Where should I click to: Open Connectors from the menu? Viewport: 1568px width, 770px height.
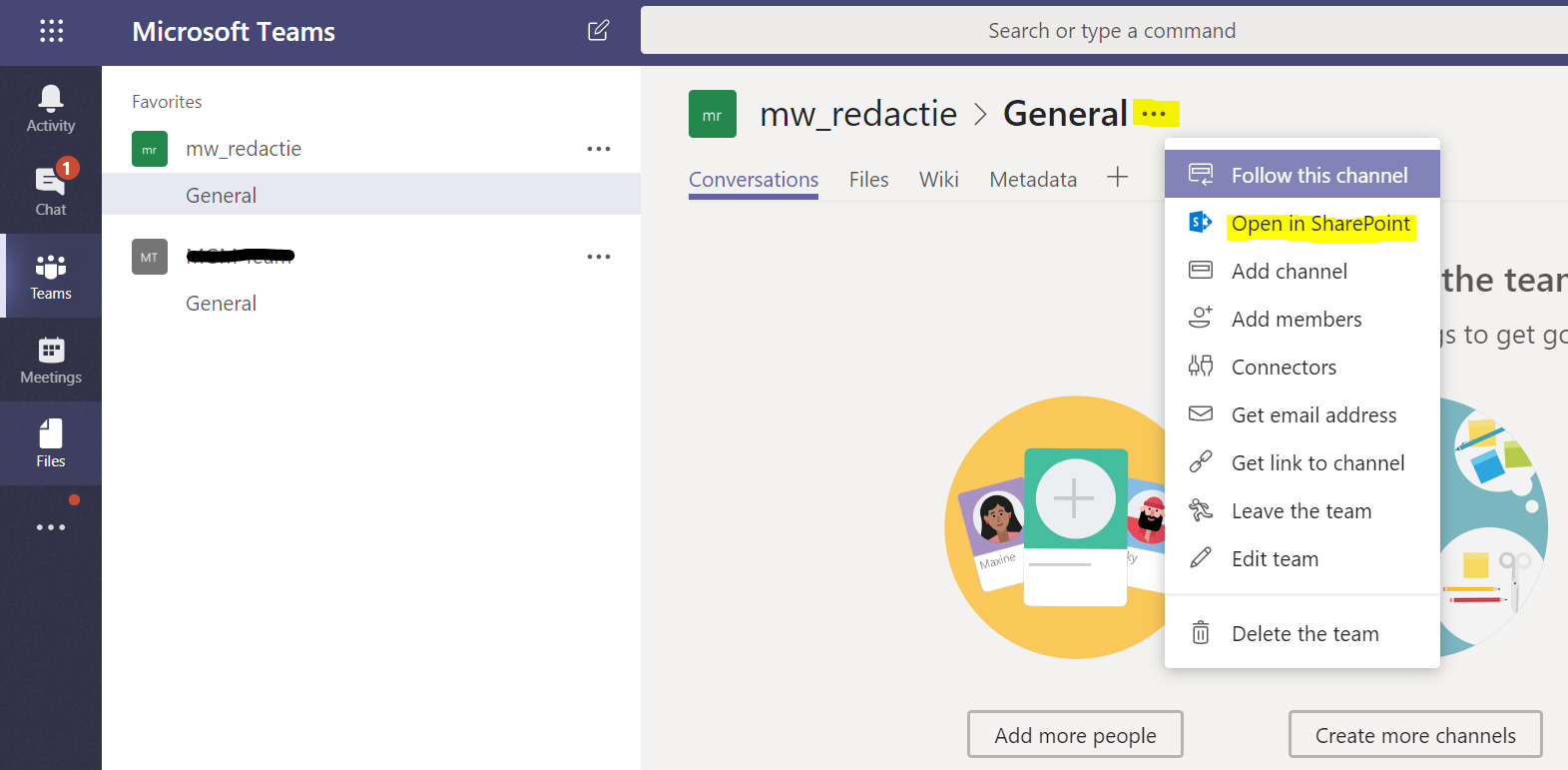coord(1303,367)
